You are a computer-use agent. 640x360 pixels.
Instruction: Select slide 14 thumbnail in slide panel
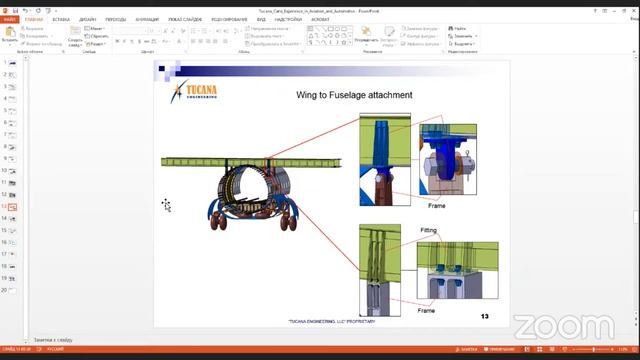[x=12, y=219]
